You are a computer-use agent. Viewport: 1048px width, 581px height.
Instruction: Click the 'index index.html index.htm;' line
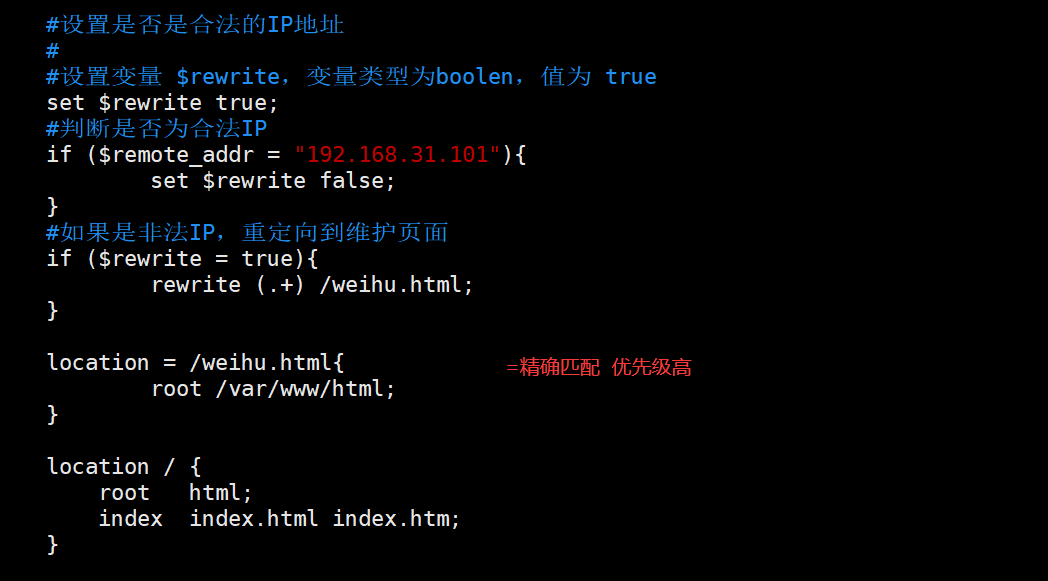279,519
